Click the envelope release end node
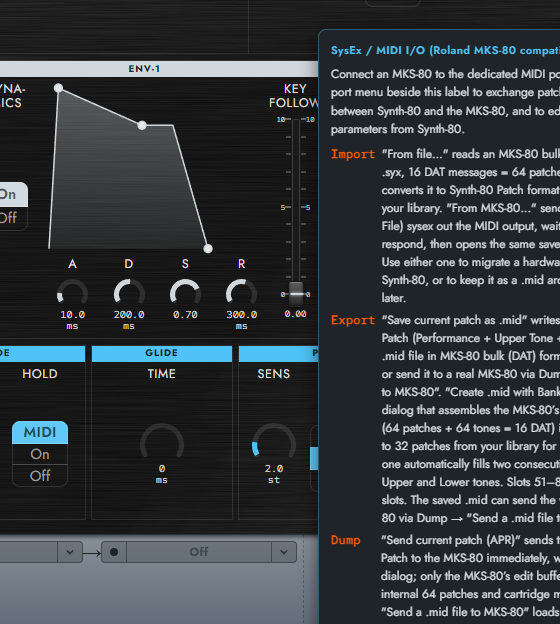Viewport: 560px width, 624px height. [x=208, y=249]
